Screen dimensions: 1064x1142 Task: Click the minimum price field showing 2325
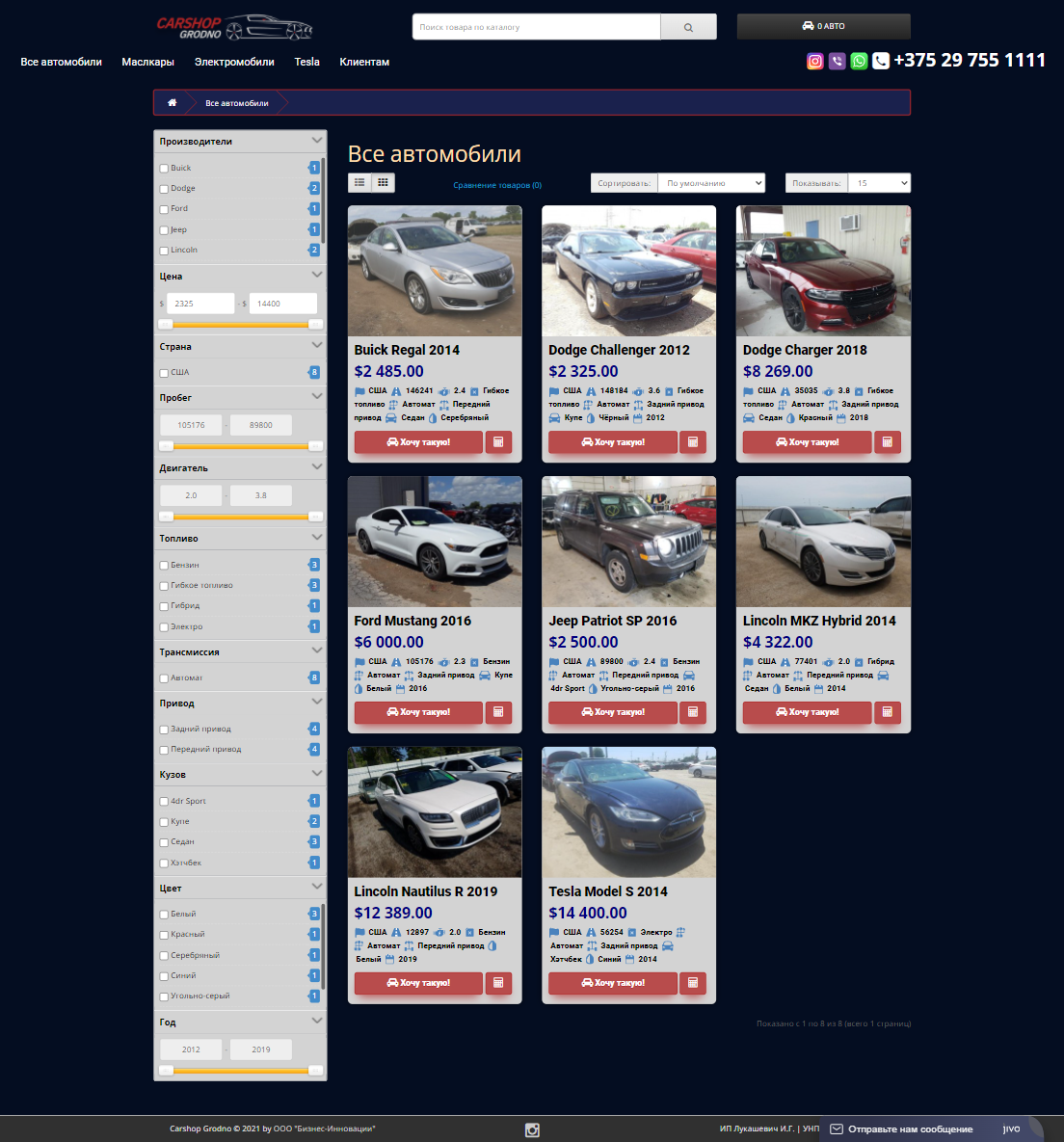(x=200, y=304)
